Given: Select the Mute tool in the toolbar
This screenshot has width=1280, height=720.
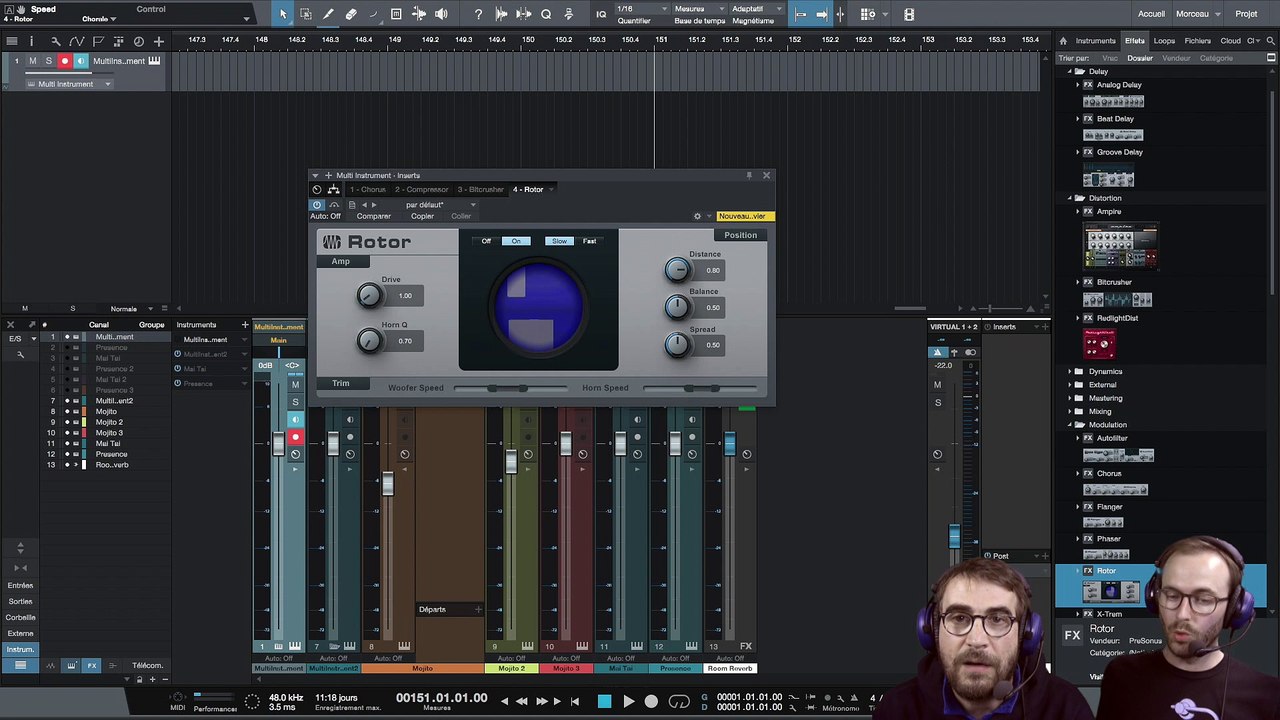Looking at the screenshot, I should (396, 14).
